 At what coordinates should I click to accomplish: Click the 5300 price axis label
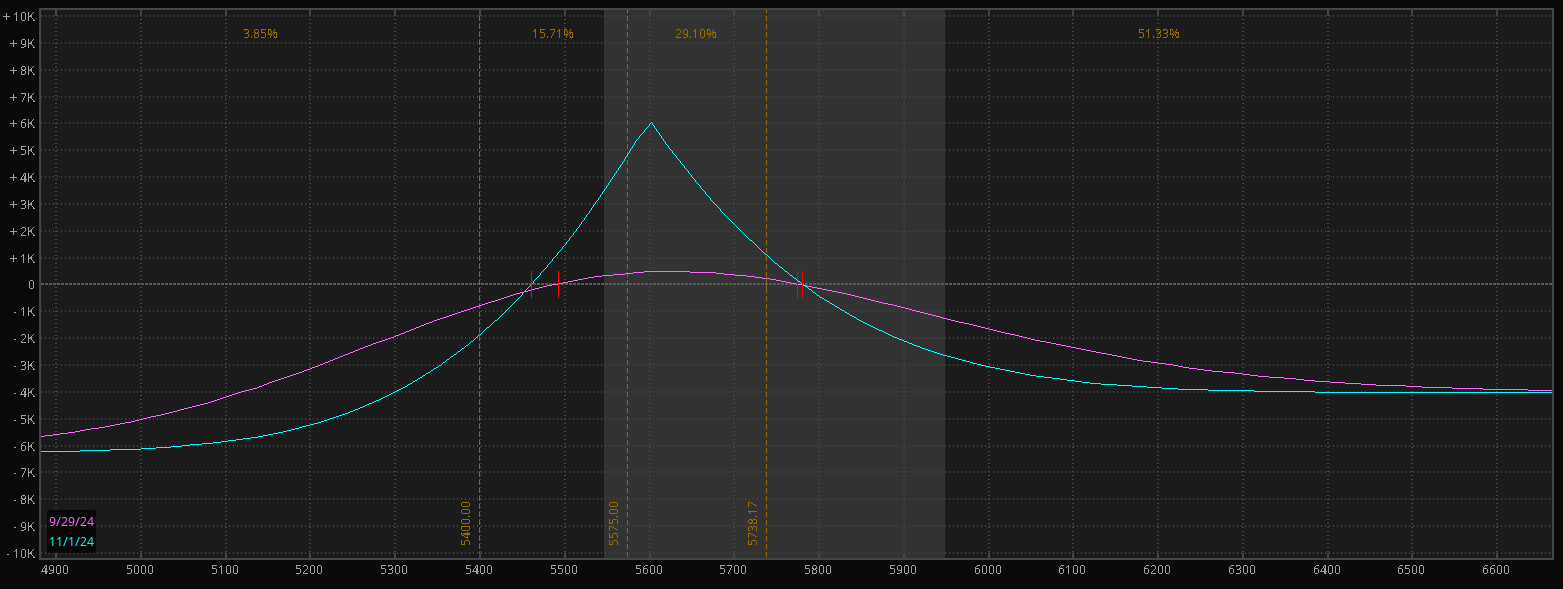pos(395,569)
